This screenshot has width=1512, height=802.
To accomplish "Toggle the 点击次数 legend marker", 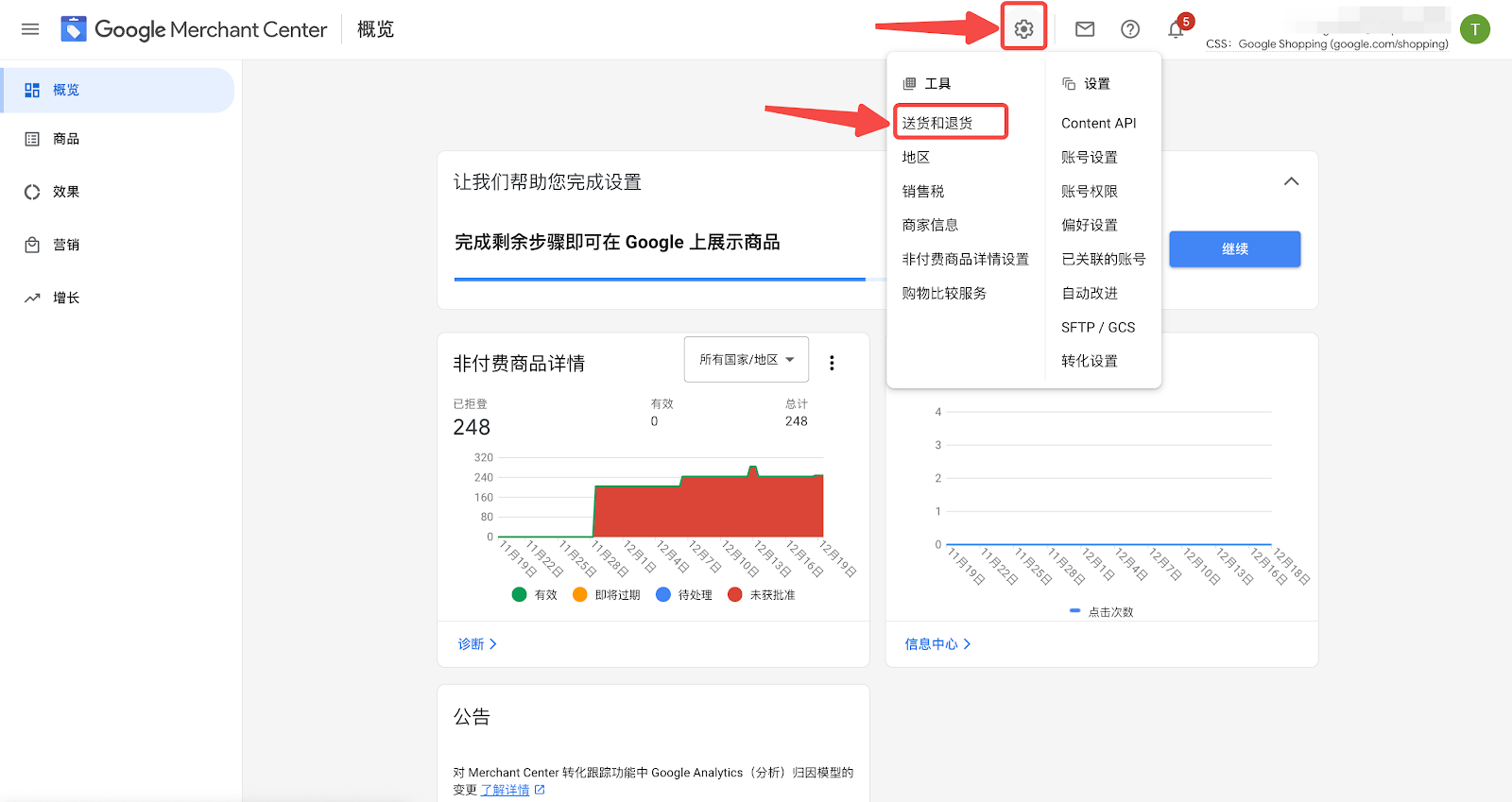I will point(1074,611).
